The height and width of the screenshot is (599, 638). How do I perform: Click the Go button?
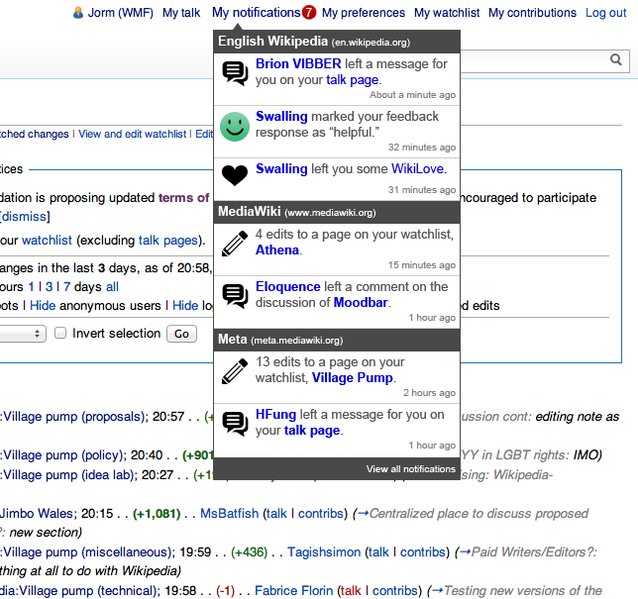pyautogui.click(x=181, y=334)
